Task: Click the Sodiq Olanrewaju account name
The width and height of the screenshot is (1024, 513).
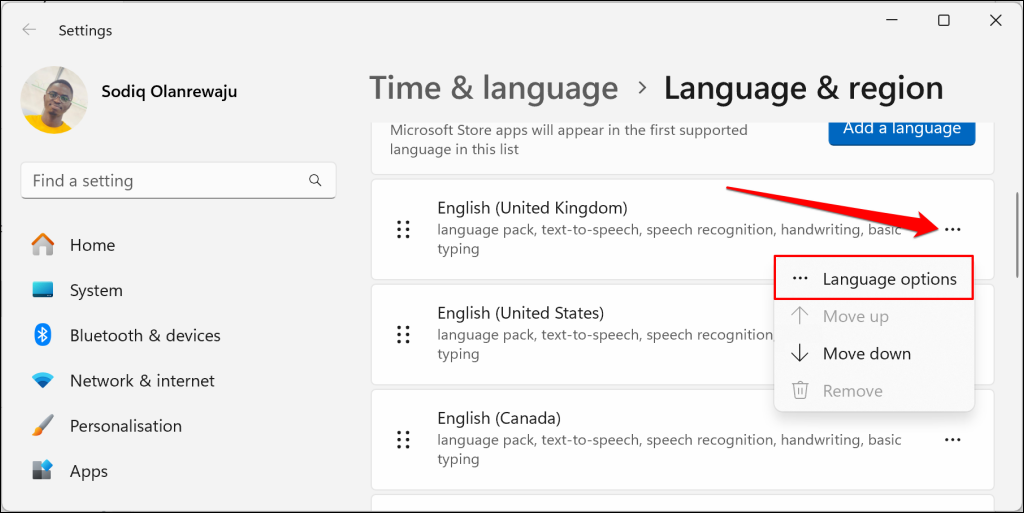Action: tap(169, 91)
